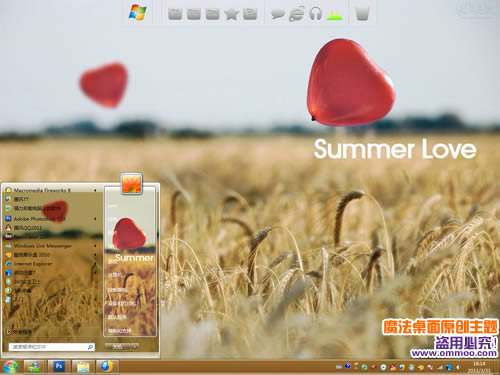Focus the Start menu search box
Viewport: 500px width, 375px height.
click(x=52, y=347)
